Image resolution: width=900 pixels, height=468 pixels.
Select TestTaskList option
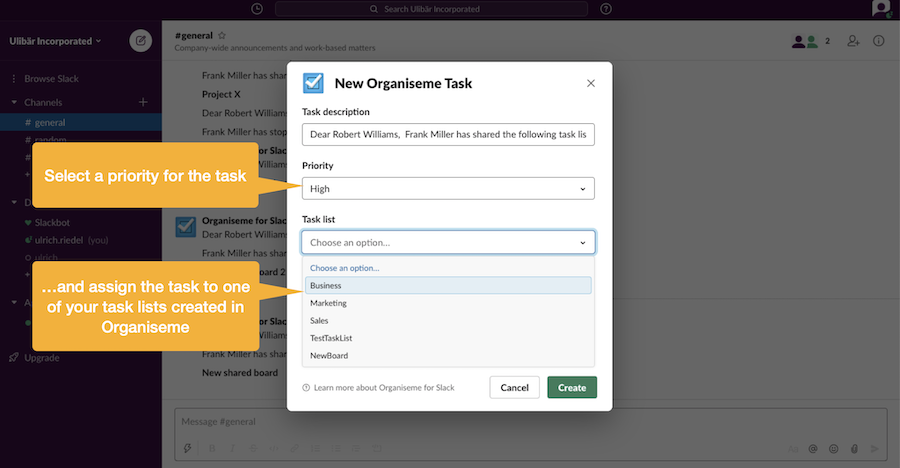(448, 338)
